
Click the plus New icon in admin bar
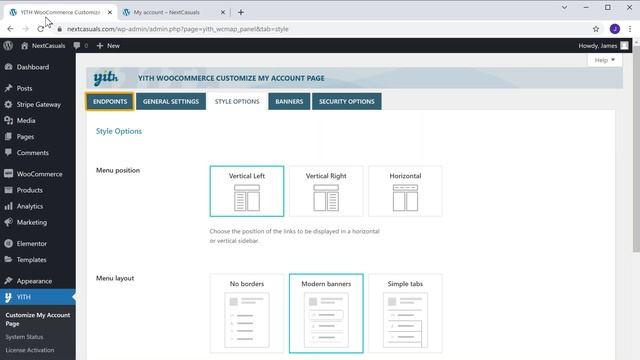click(x=100, y=46)
